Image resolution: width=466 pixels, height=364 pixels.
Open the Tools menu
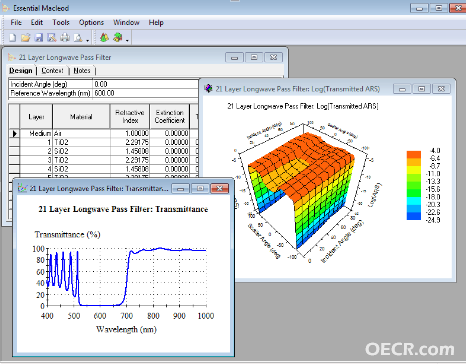[61, 22]
